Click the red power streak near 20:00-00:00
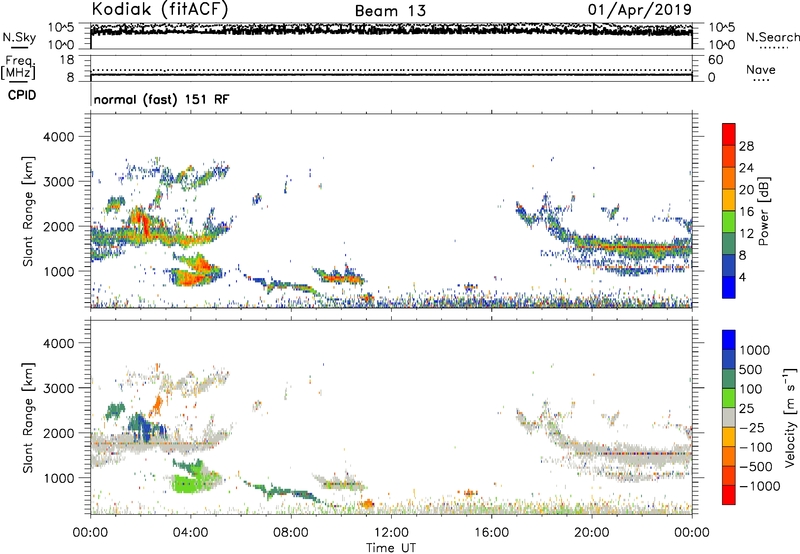 click(633, 247)
